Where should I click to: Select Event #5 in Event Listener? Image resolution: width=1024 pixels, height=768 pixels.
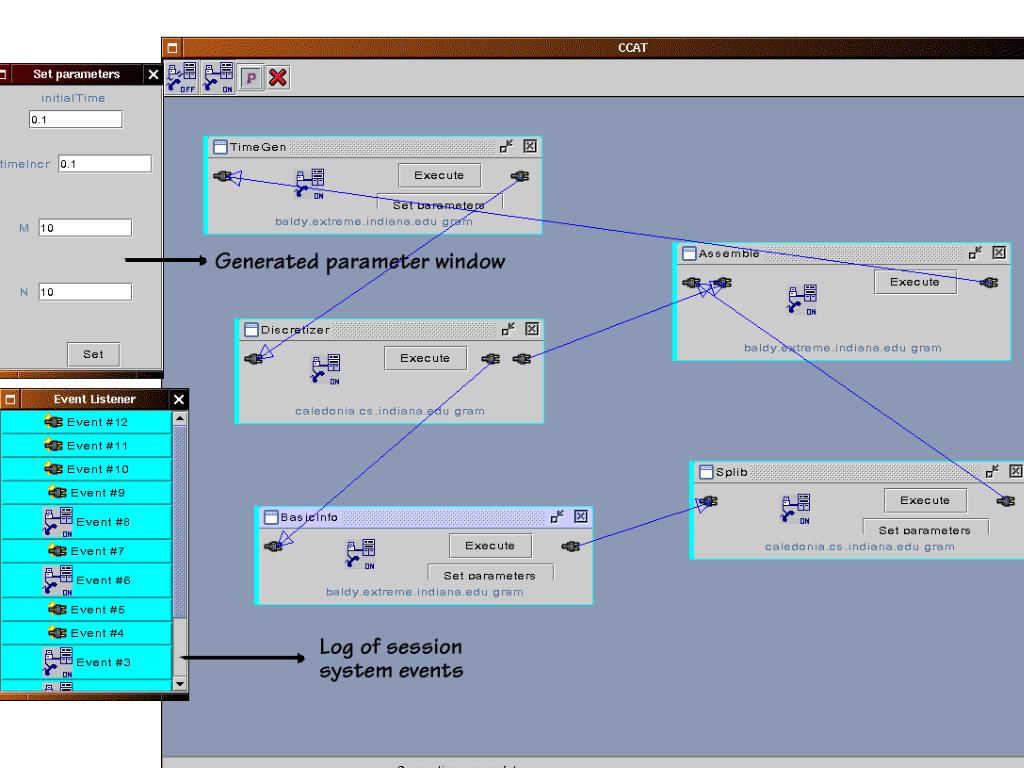86,609
